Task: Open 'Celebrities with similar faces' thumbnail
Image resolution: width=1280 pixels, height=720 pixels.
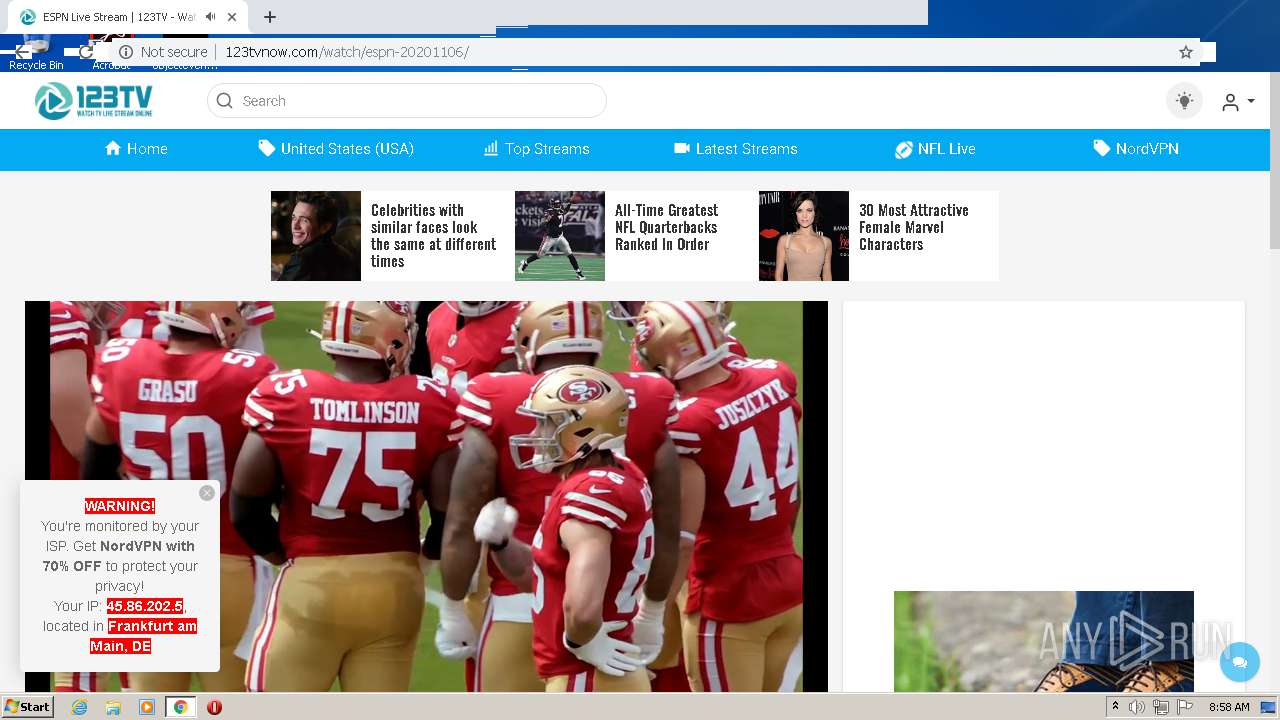Action: point(316,236)
